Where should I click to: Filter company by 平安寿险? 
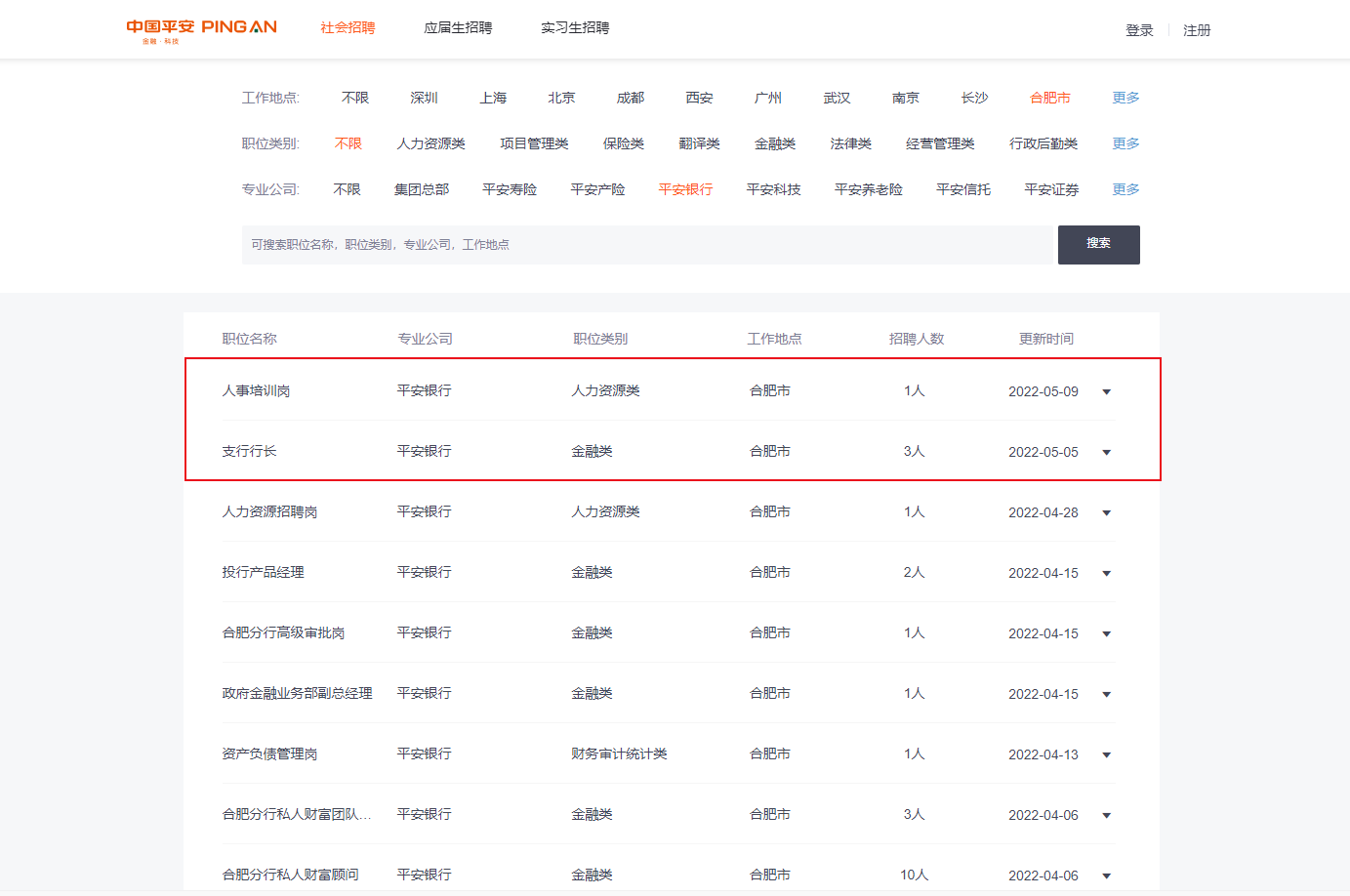[x=510, y=189]
